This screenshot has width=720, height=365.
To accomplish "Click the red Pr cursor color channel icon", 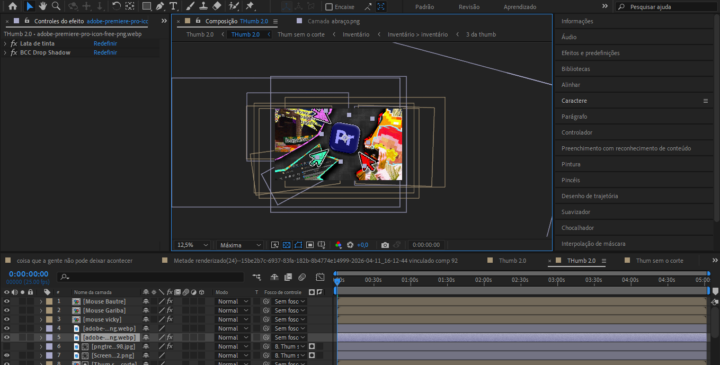I will tap(338, 245).
